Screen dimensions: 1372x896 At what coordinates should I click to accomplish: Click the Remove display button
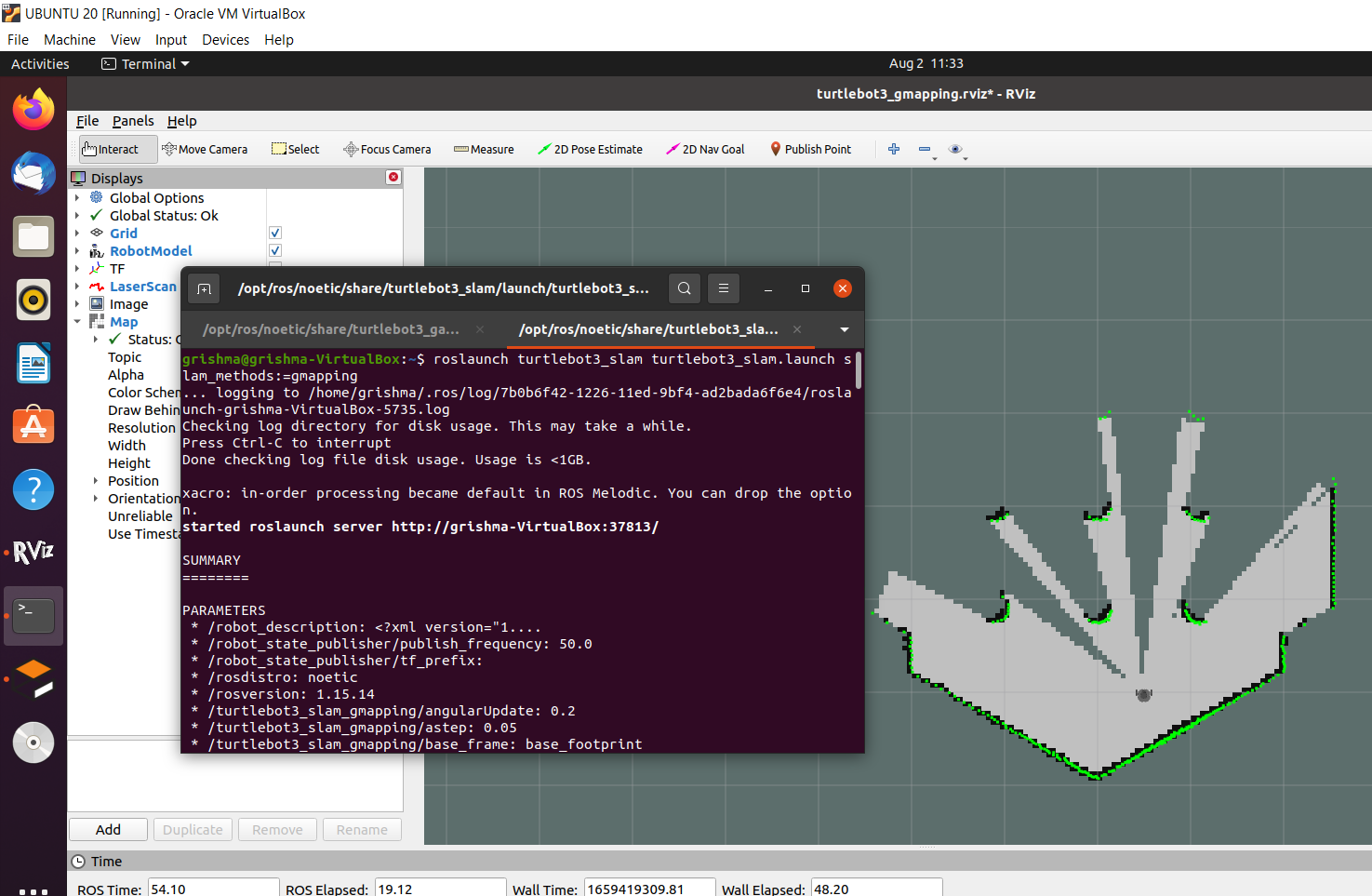click(277, 830)
